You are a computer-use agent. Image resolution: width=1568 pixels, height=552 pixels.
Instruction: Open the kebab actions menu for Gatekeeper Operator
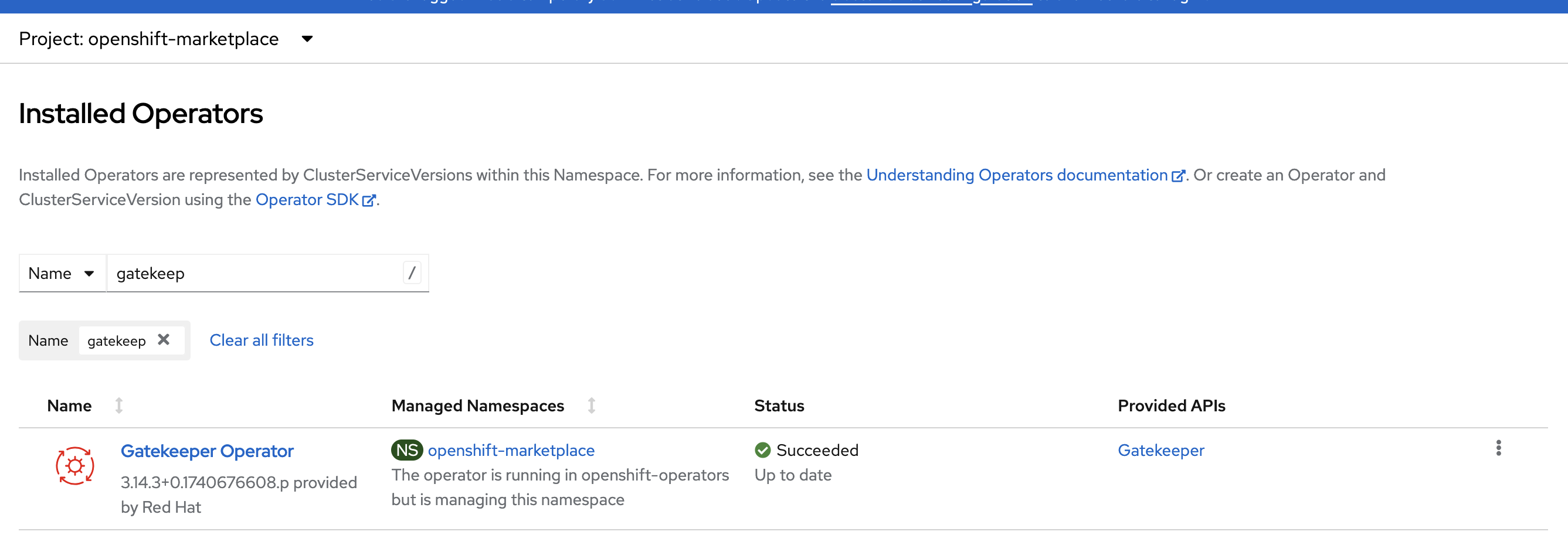click(x=1498, y=448)
